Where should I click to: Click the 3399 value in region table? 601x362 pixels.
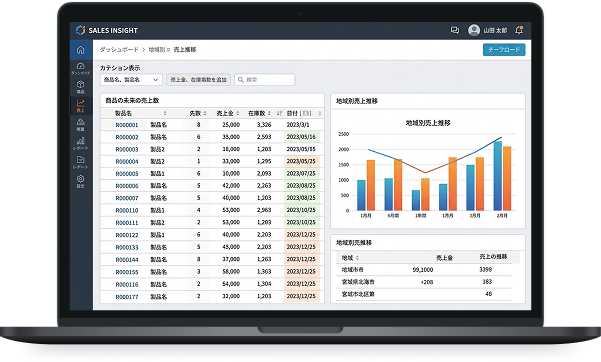click(486, 270)
